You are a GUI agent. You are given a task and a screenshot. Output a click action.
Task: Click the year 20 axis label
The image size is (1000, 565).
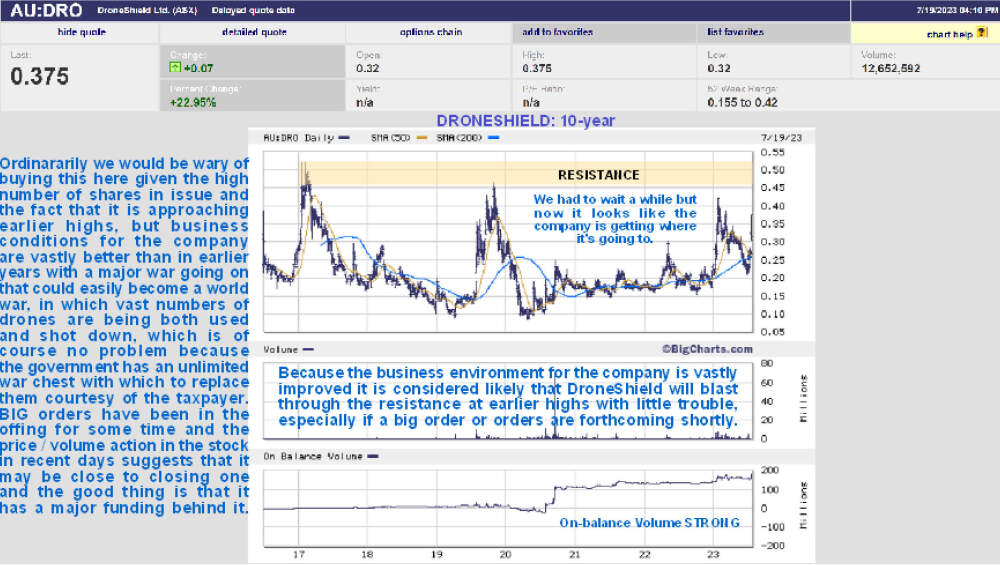point(505,554)
